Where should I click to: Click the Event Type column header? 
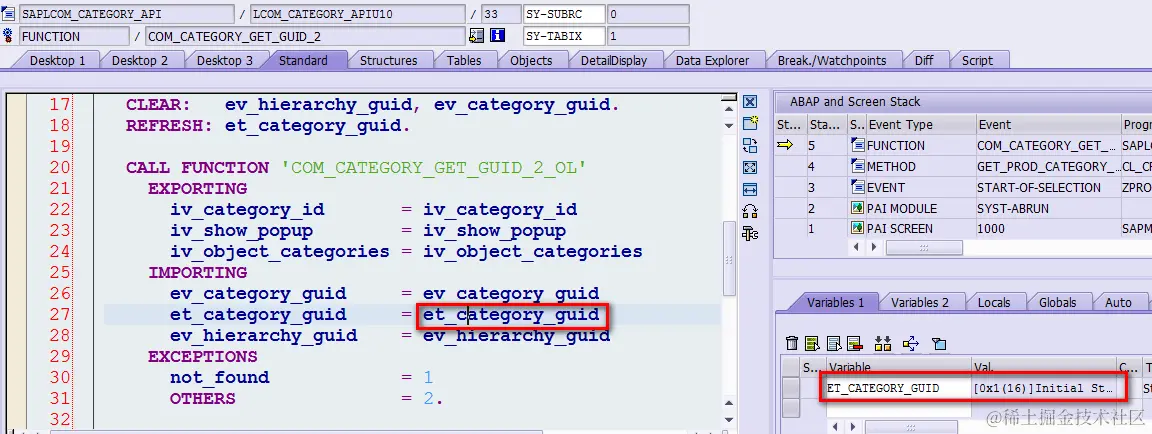911,124
